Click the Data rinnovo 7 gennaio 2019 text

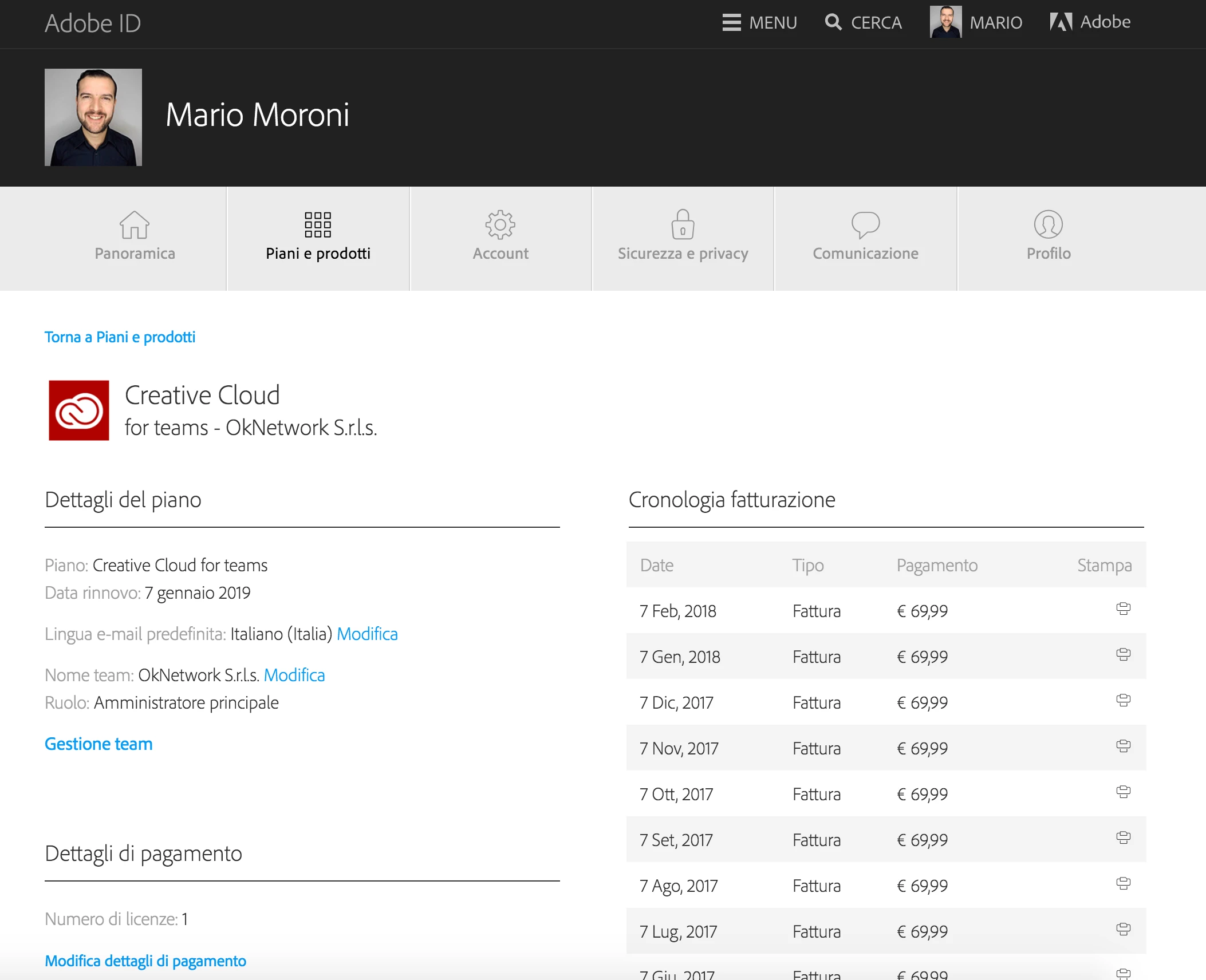click(x=148, y=593)
